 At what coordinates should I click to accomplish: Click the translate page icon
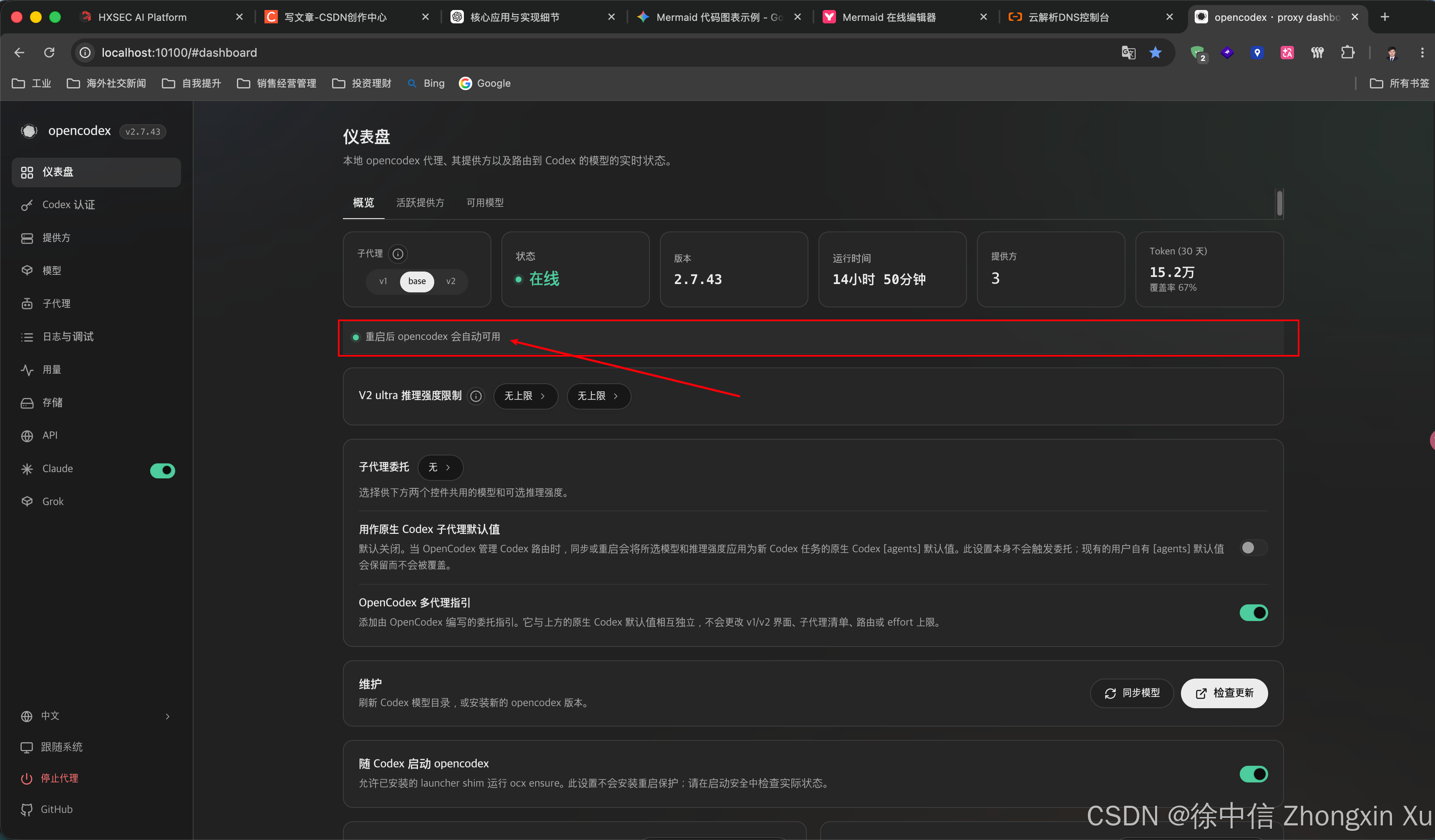pos(1128,53)
